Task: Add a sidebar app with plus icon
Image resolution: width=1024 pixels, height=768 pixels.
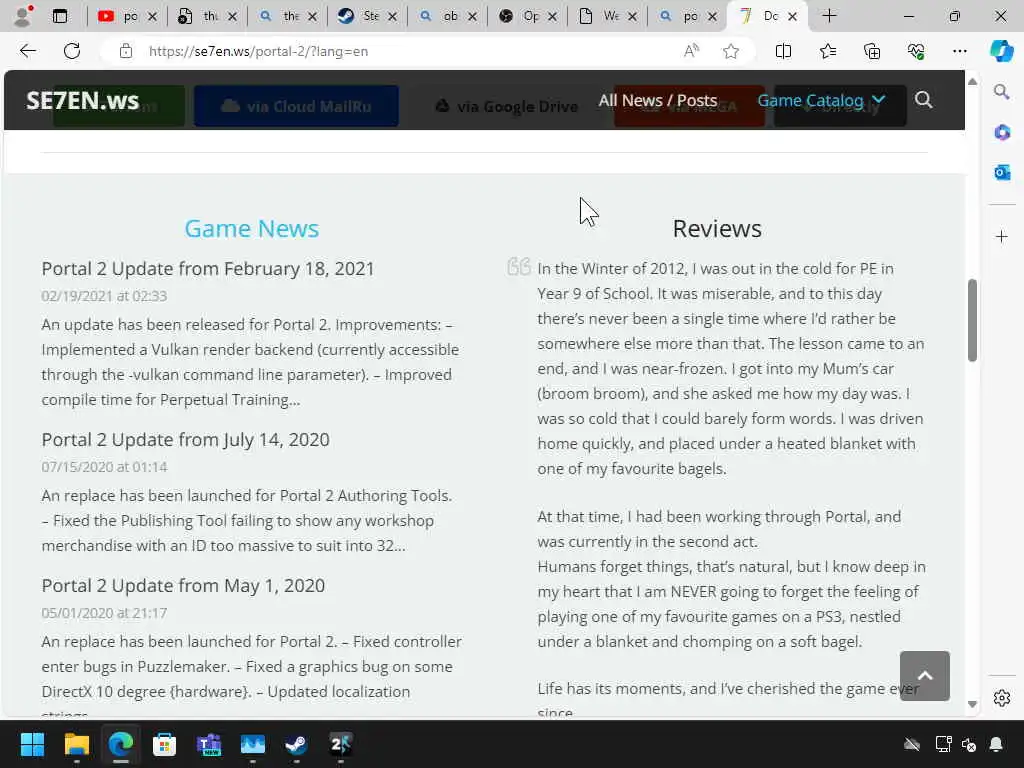Action: click(x=1002, y=236)
